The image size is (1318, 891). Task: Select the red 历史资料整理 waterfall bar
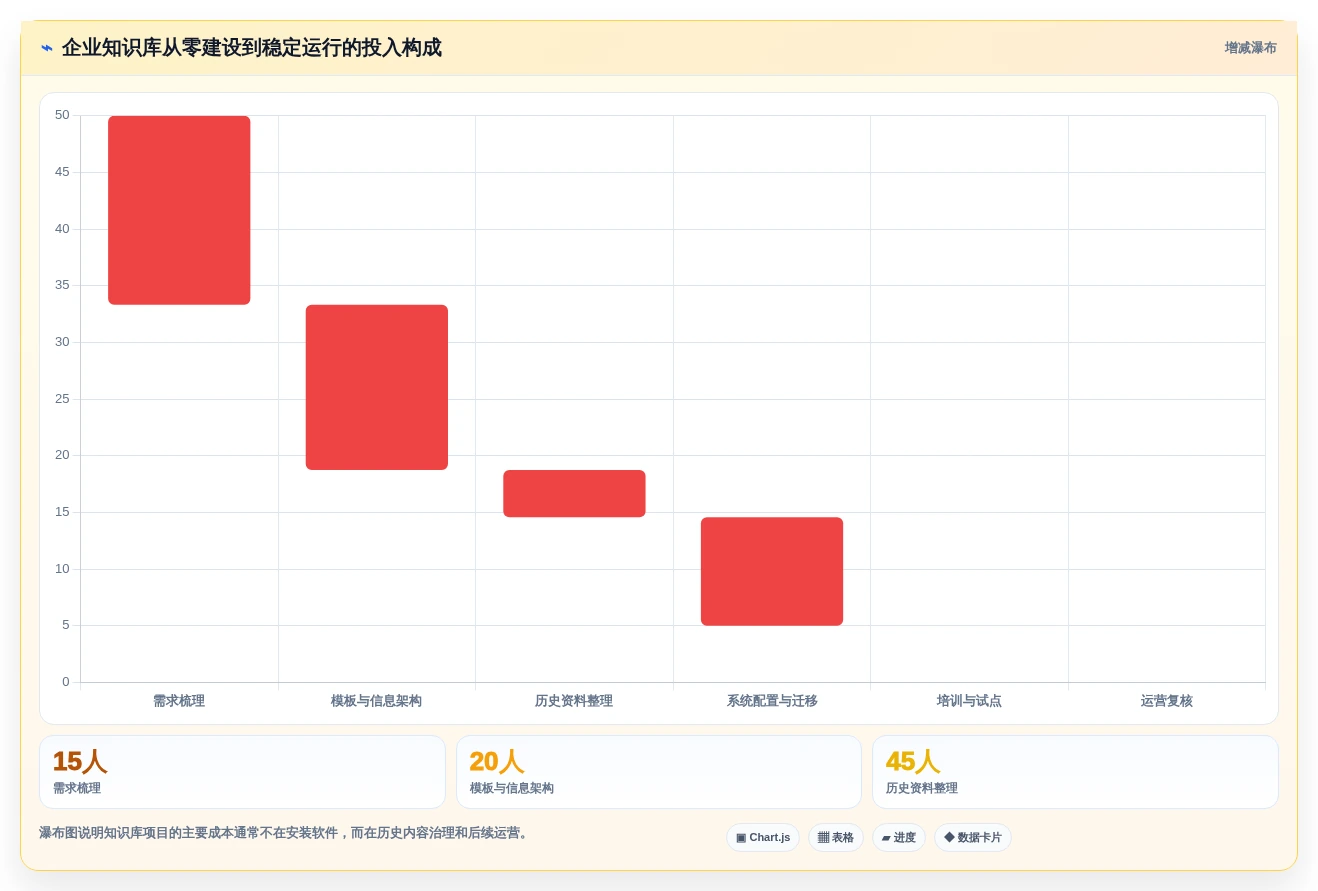(x=574, y=493)
